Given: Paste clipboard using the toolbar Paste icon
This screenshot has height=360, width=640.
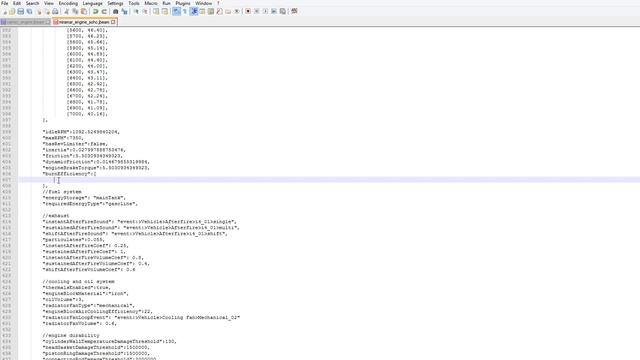Looking at the screenshot, I should click(x=84, y=11).
